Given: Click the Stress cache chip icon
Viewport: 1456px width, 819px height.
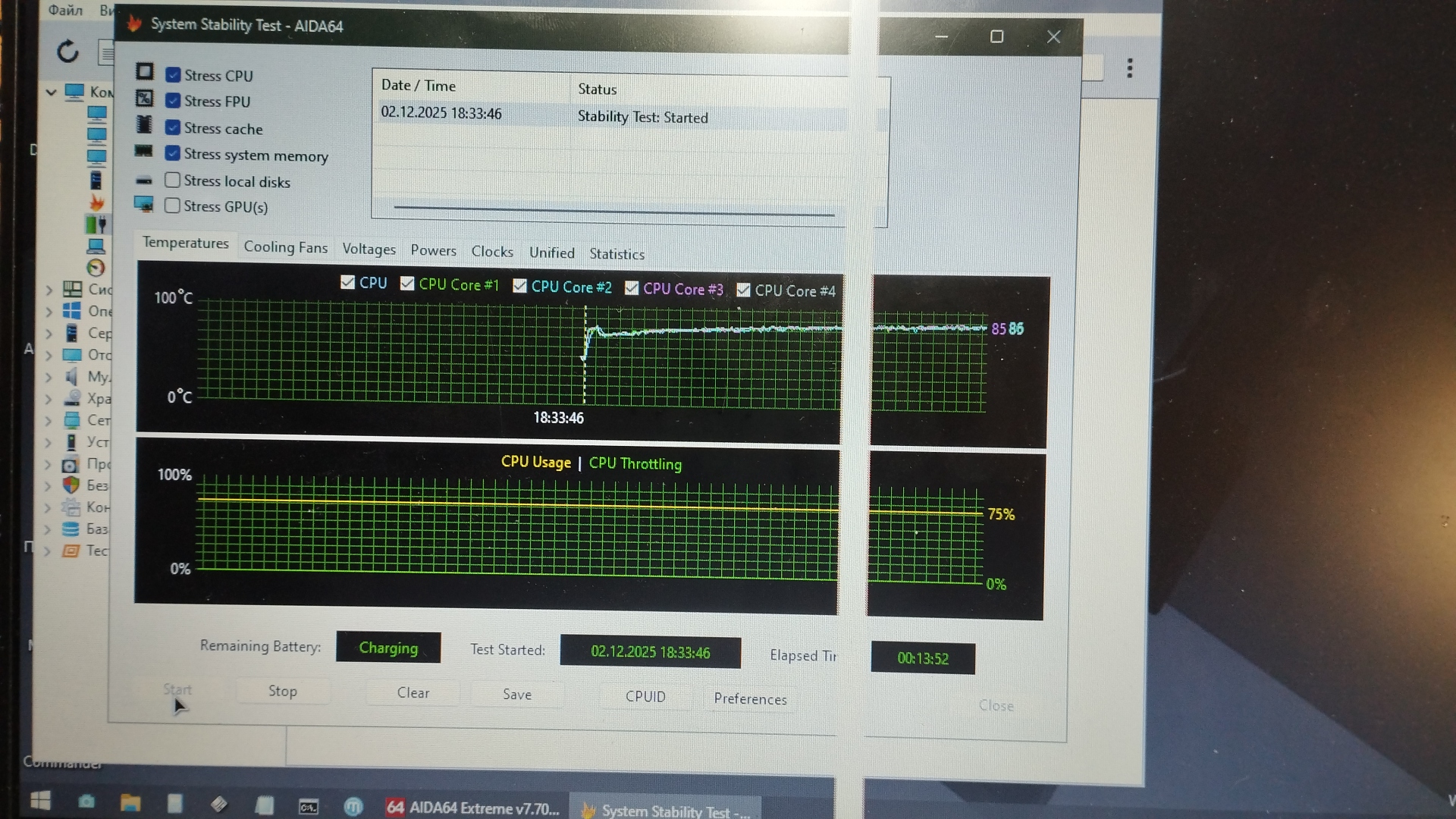Looking at the screenshot, I should [x=144, y=124].
